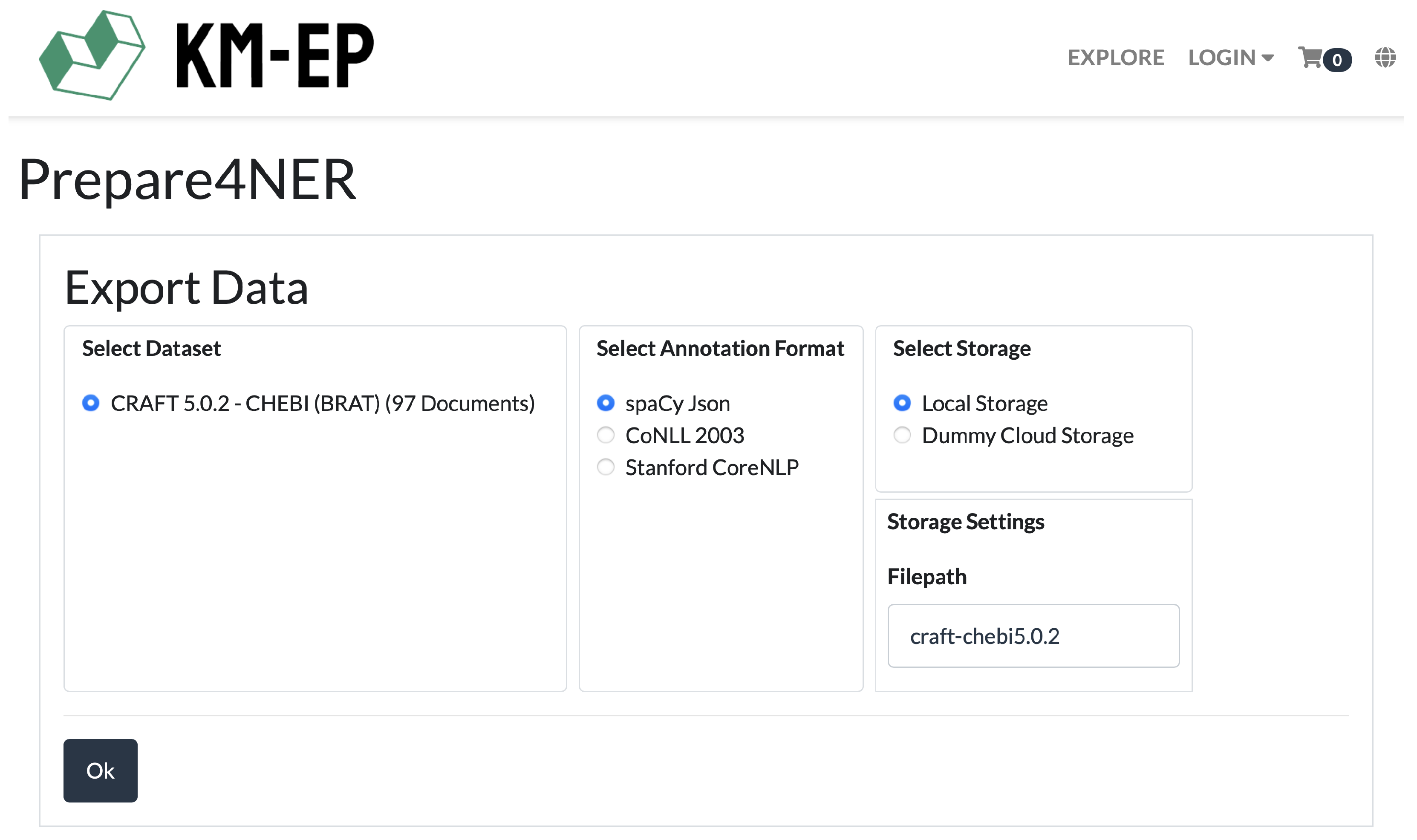Click the Filepath input field
The height and width of the screenshot is (840, 1417).
pos(1033,636)
